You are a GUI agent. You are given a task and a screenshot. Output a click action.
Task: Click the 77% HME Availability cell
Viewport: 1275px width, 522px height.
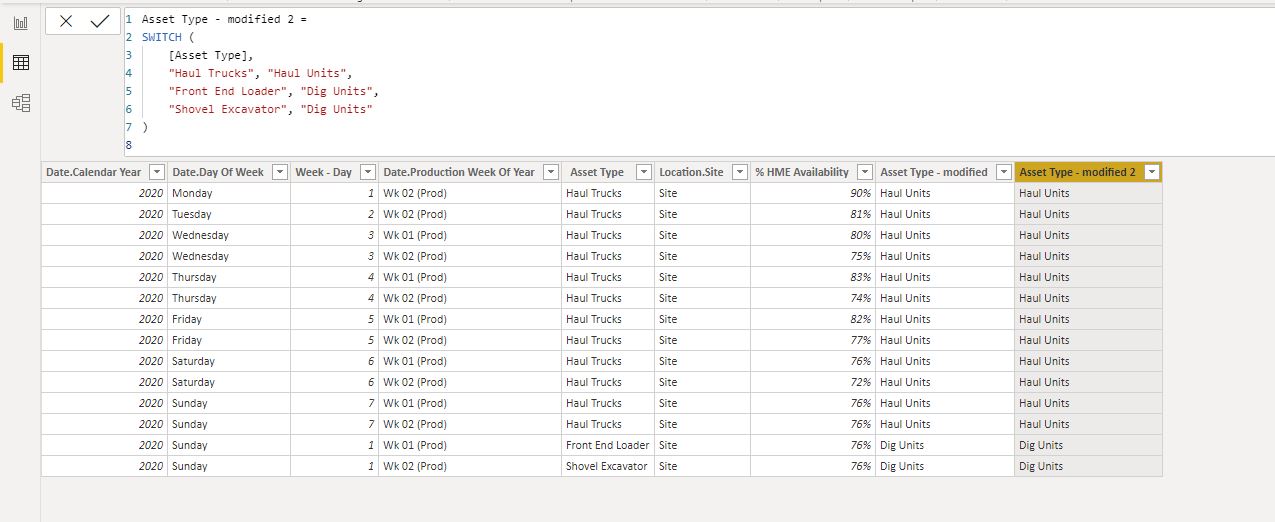coord(812,340)
